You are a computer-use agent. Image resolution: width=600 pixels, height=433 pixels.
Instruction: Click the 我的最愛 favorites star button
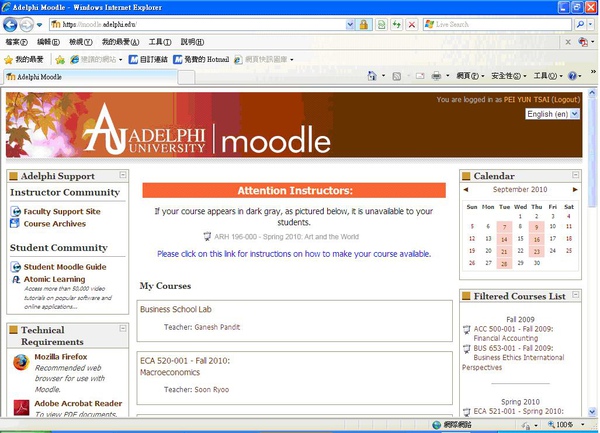click(24, 59)
